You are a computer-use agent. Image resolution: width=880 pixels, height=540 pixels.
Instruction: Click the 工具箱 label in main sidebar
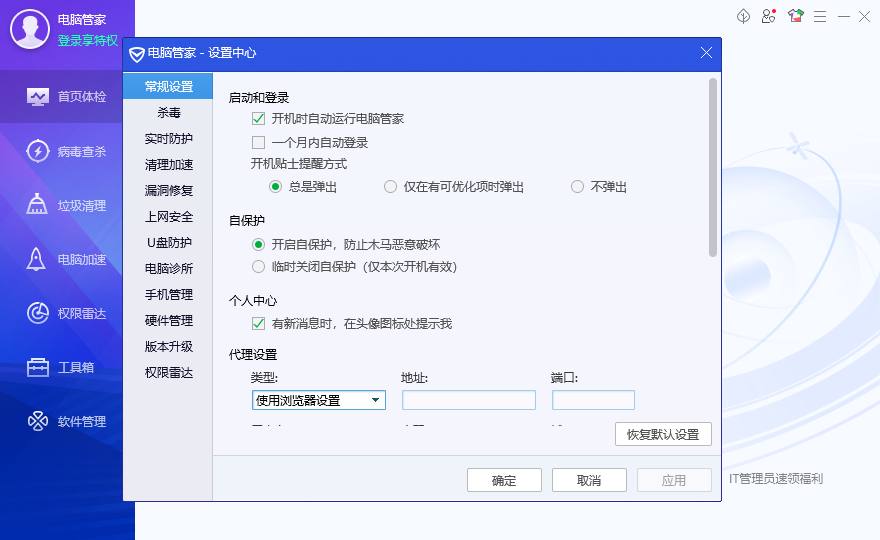point(76,368)
